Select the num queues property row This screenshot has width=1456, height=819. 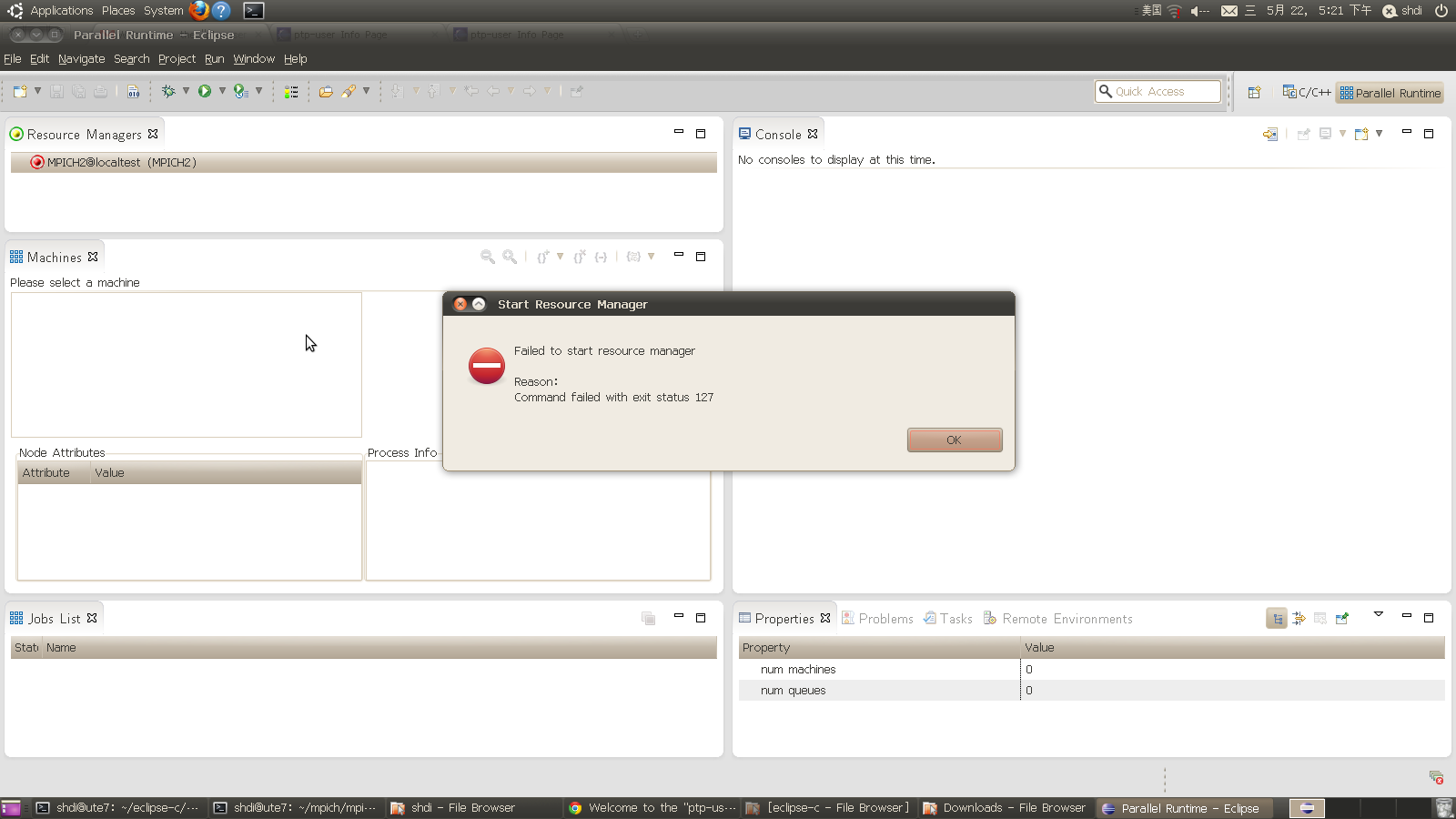[x=1092, y=691]
